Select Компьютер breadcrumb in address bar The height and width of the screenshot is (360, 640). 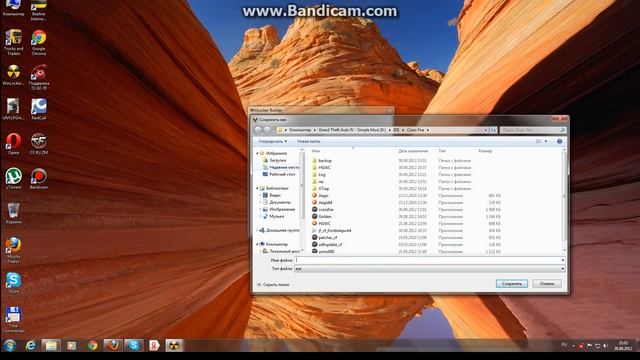point(300,130)
